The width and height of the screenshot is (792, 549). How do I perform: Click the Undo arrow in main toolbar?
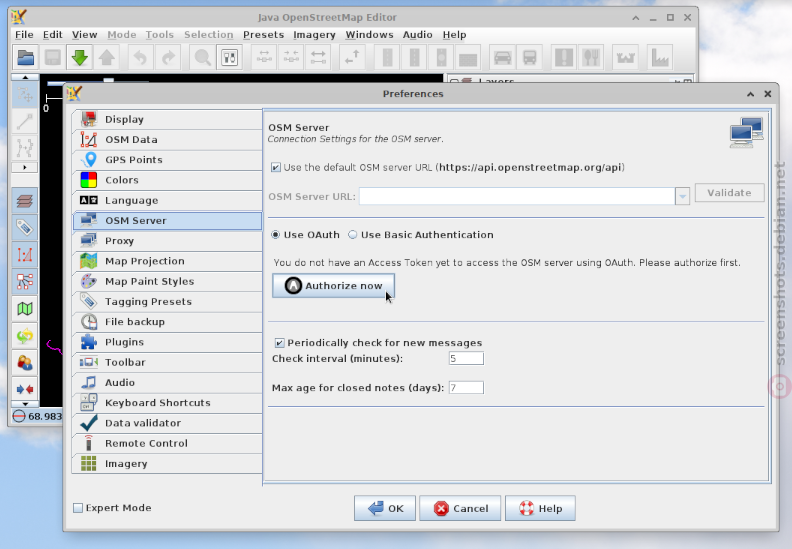(x=140, y=58)
